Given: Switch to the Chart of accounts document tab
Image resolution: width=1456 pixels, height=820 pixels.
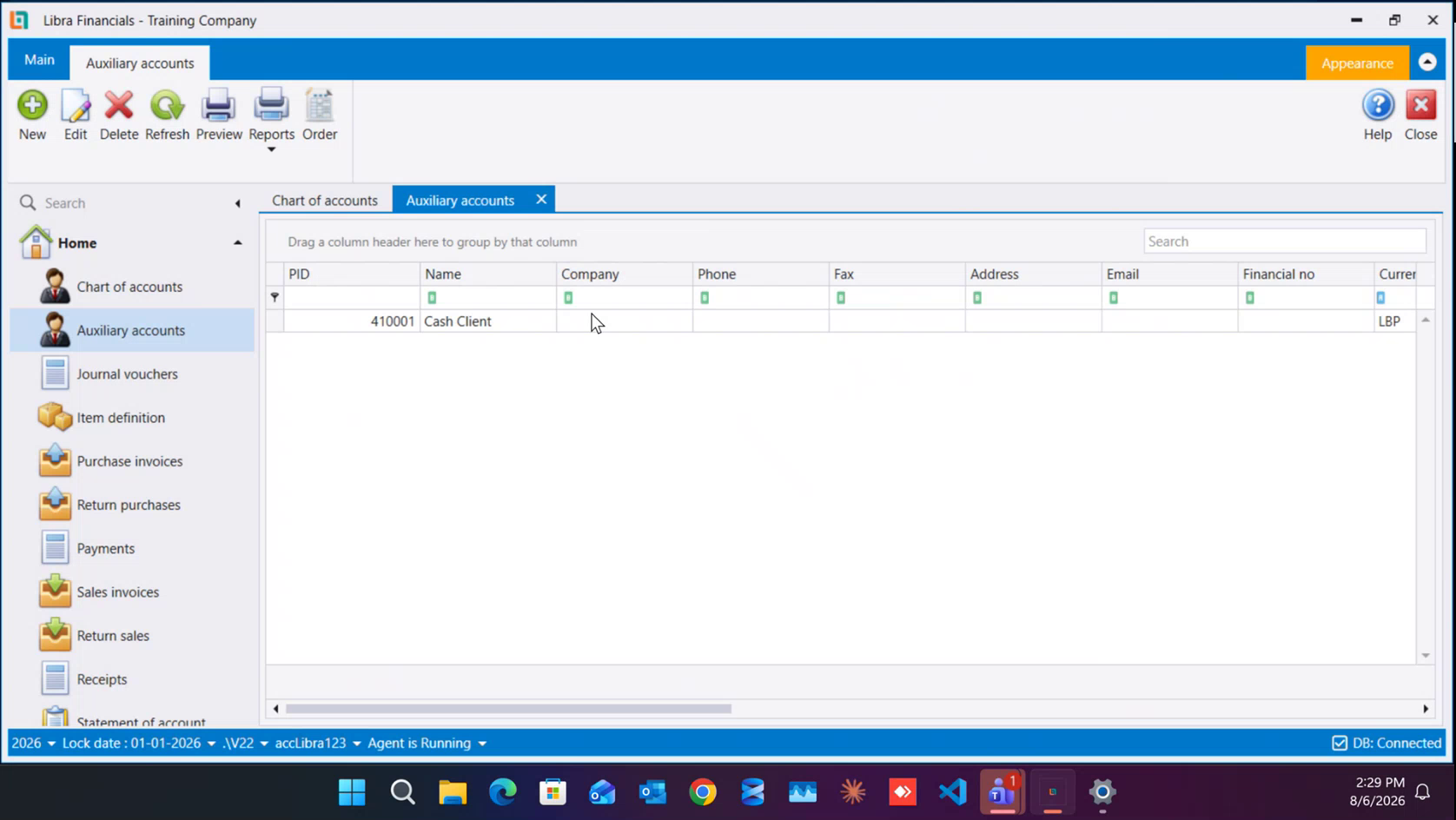Looking at the screenshot, I should [325, 200].
